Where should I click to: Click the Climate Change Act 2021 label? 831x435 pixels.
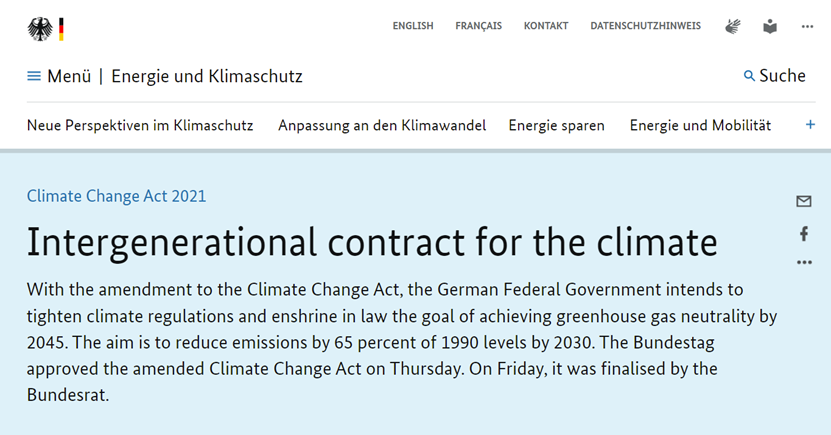[116, 196]
